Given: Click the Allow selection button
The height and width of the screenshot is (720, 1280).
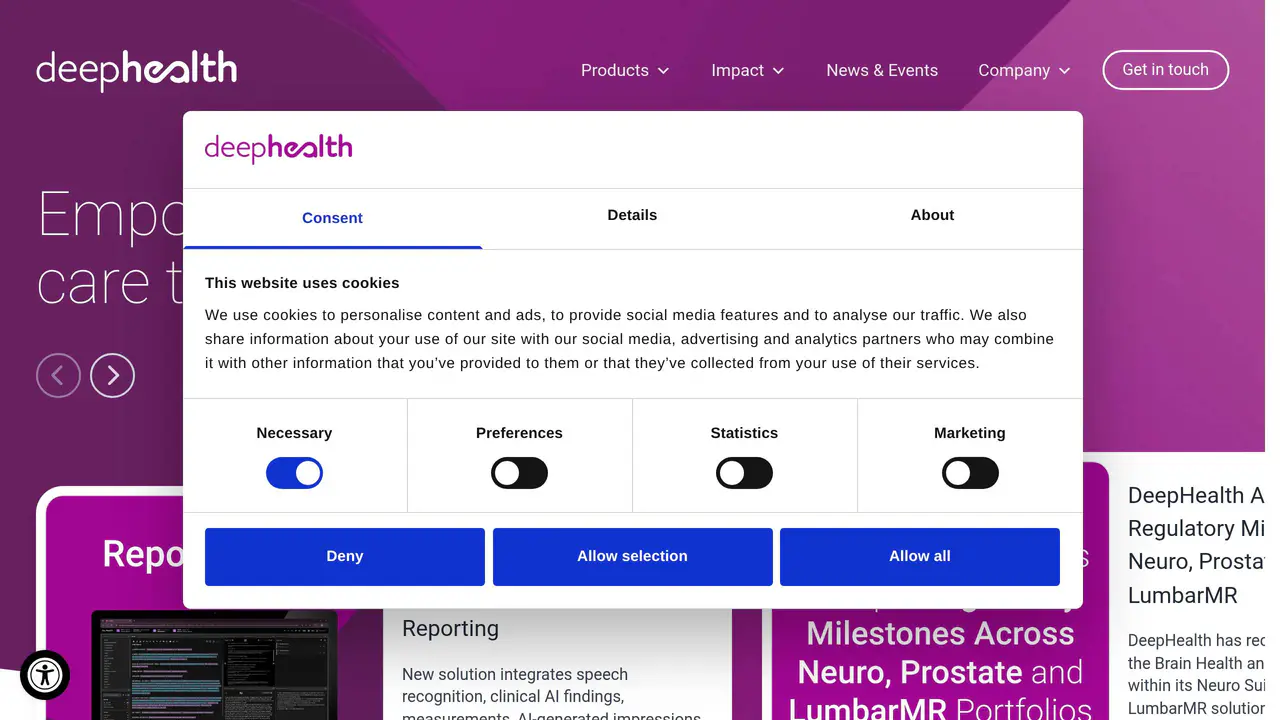Looking at the screenshot, I should 632,556.
